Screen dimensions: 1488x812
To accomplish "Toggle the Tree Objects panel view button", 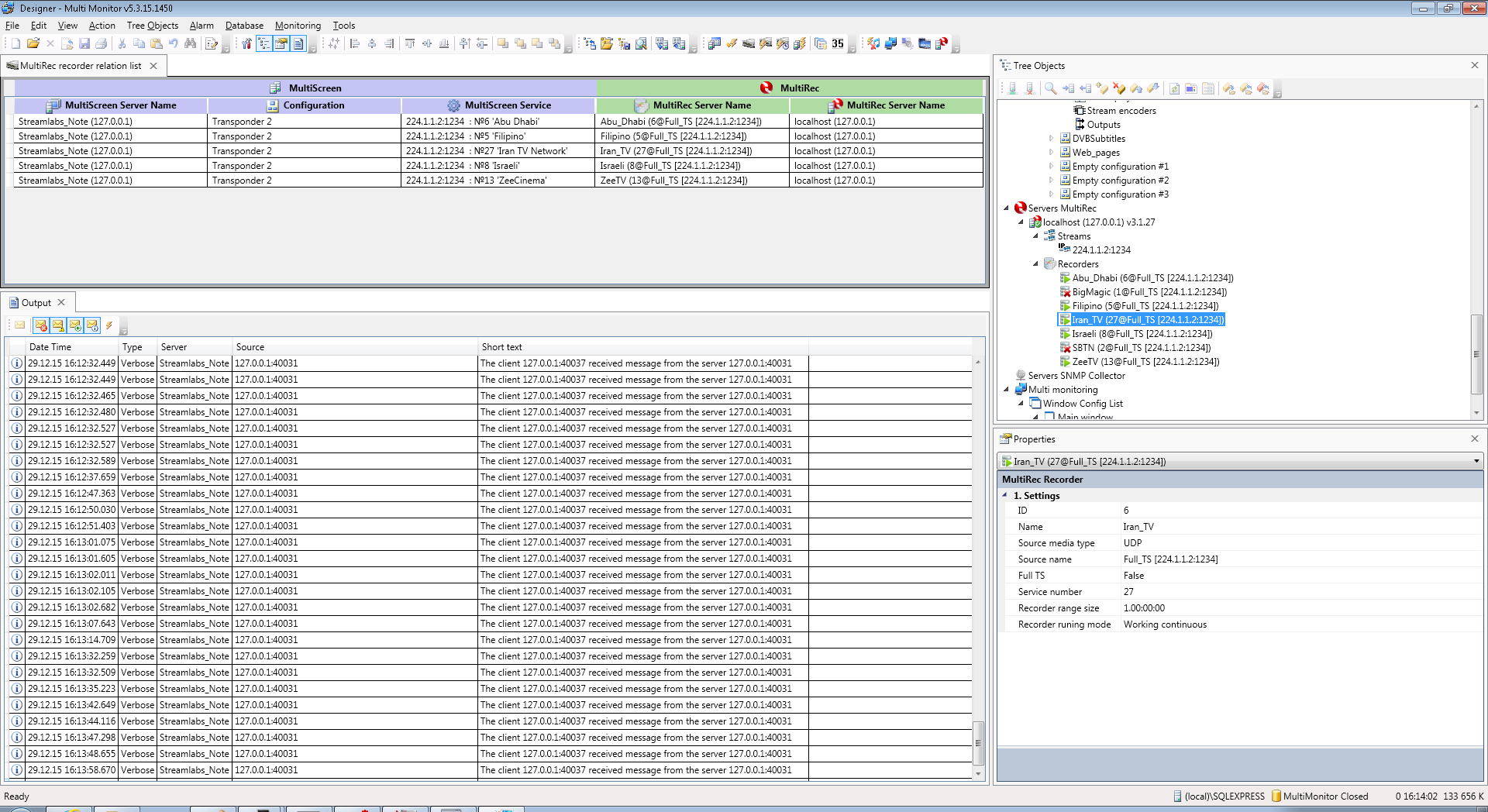I will pyautogui.click(x=263, y=44).
